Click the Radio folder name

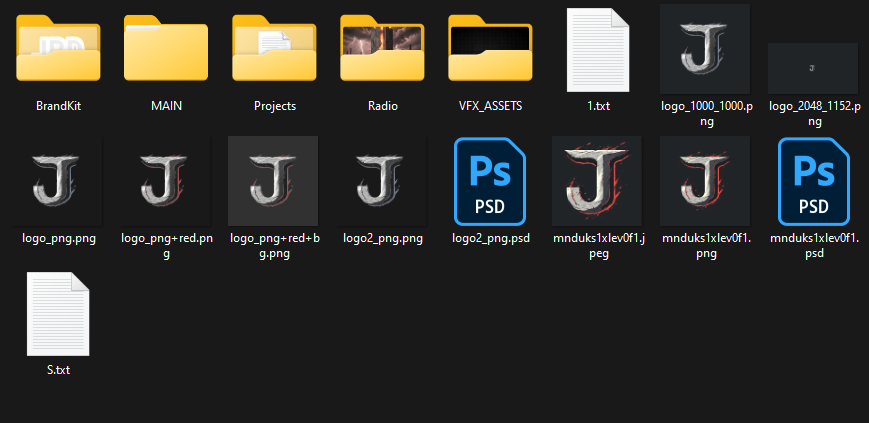(382, 106)
